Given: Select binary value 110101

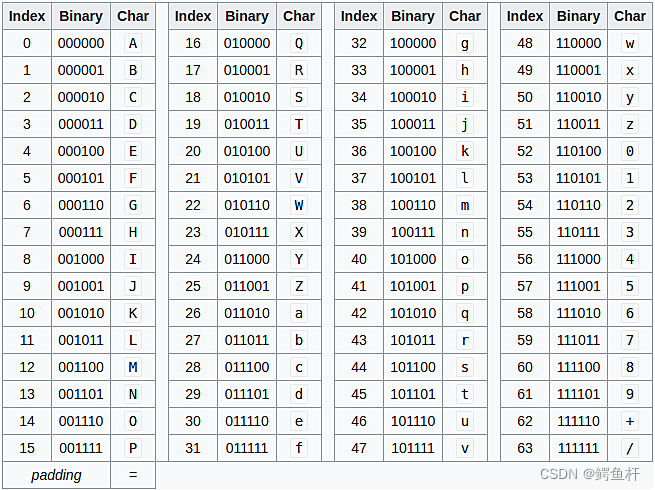Looking at the screenshot, I should click(579, 178).
